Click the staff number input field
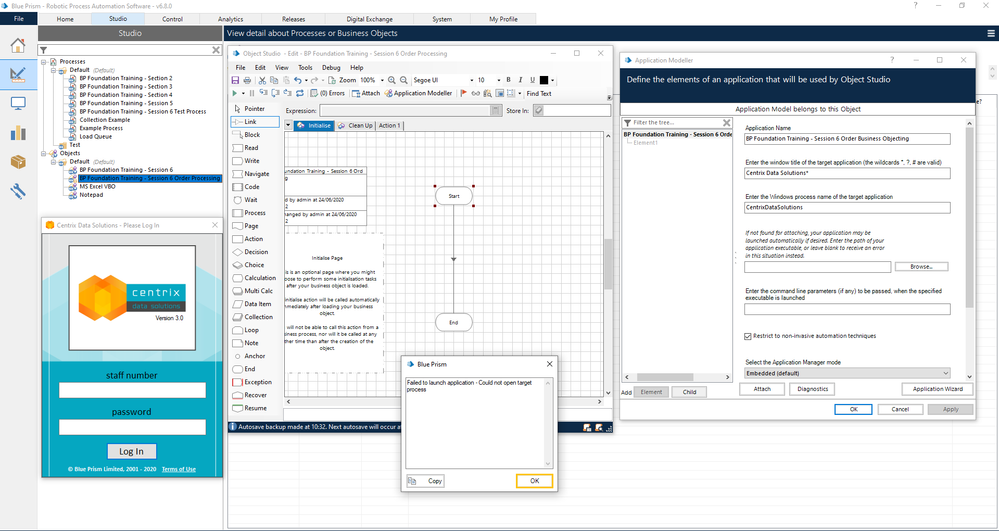The image size is (999, 531). pyautogui.click(x=132, y=390)
